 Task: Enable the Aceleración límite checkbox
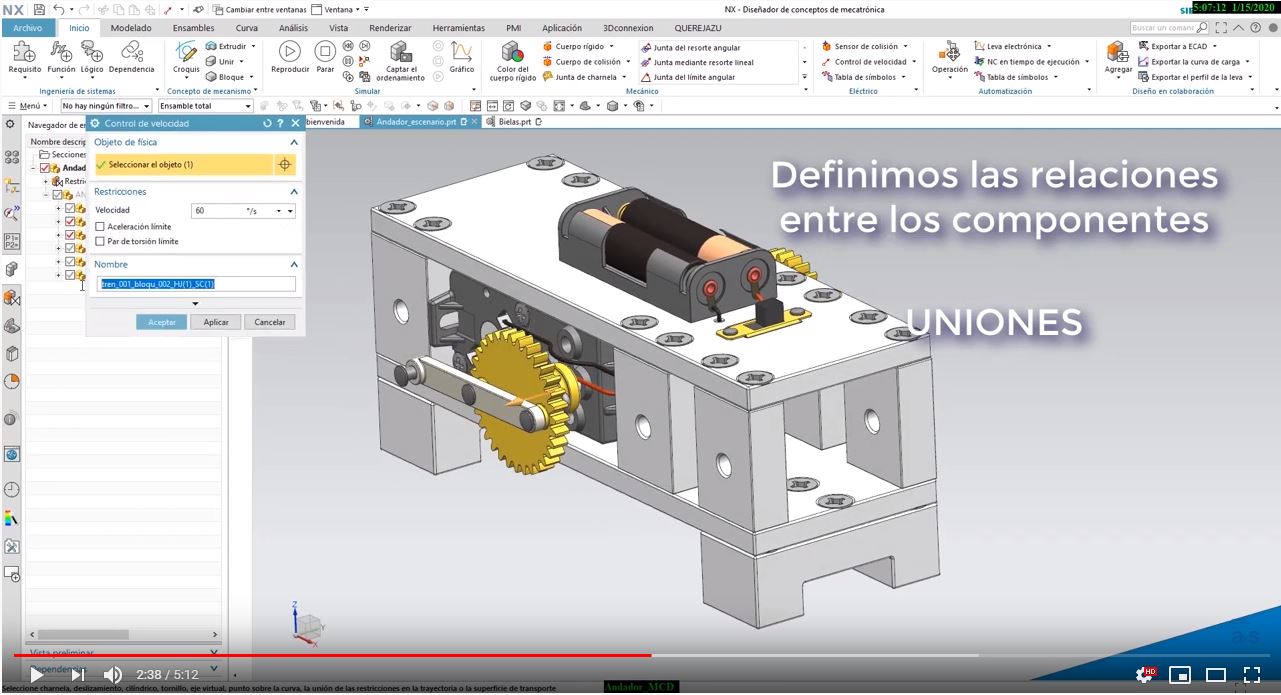(100, 227)
